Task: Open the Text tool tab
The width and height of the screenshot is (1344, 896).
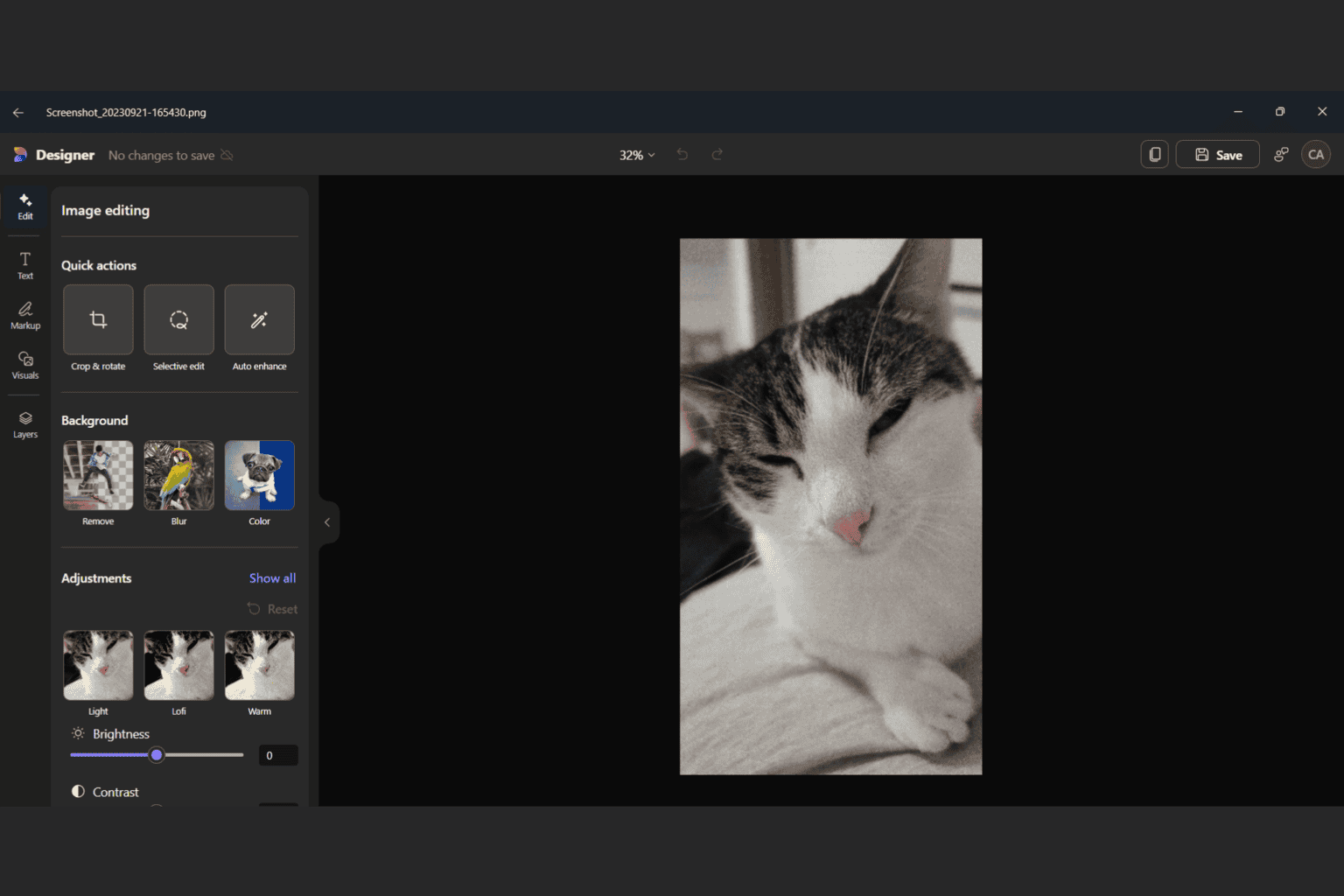Action: pos(25,265)
